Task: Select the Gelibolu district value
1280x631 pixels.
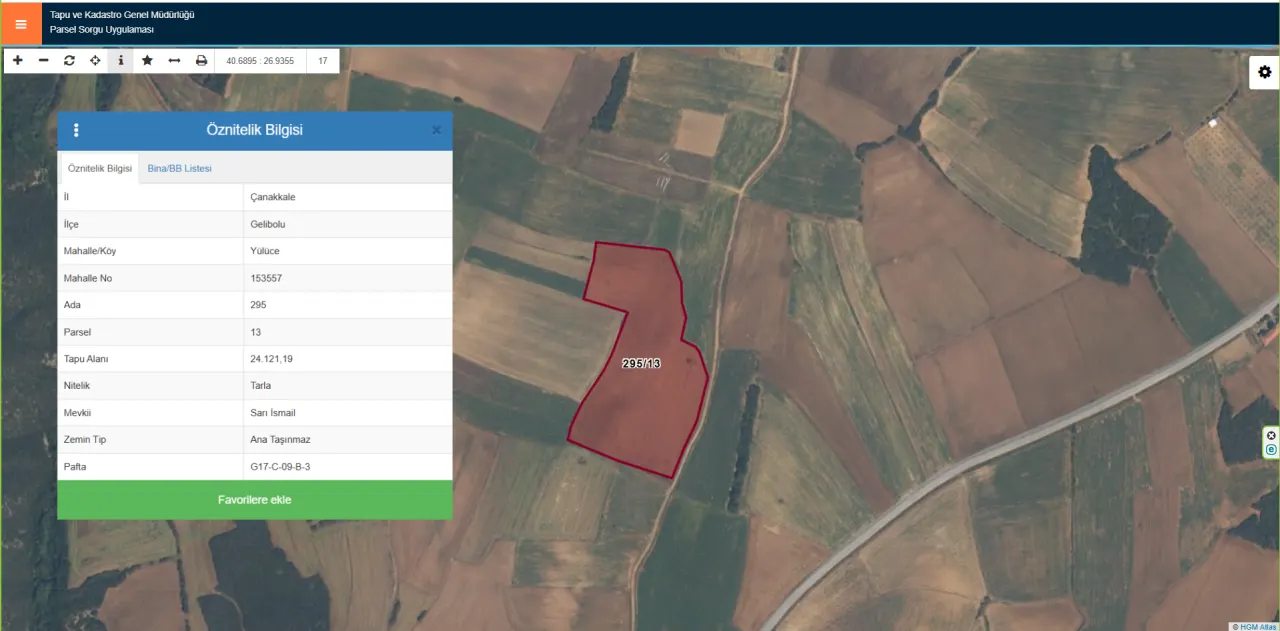Action: [269, 224]
